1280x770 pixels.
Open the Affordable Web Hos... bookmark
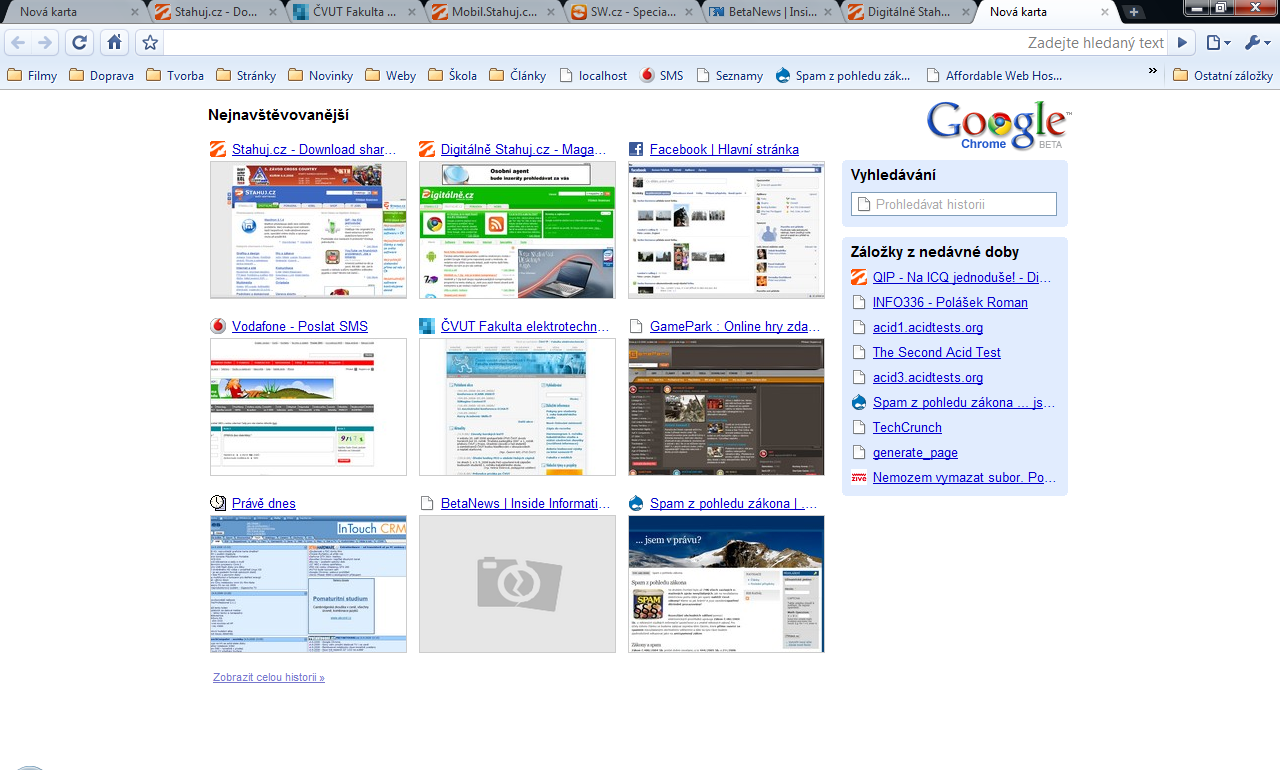point(995,75)
